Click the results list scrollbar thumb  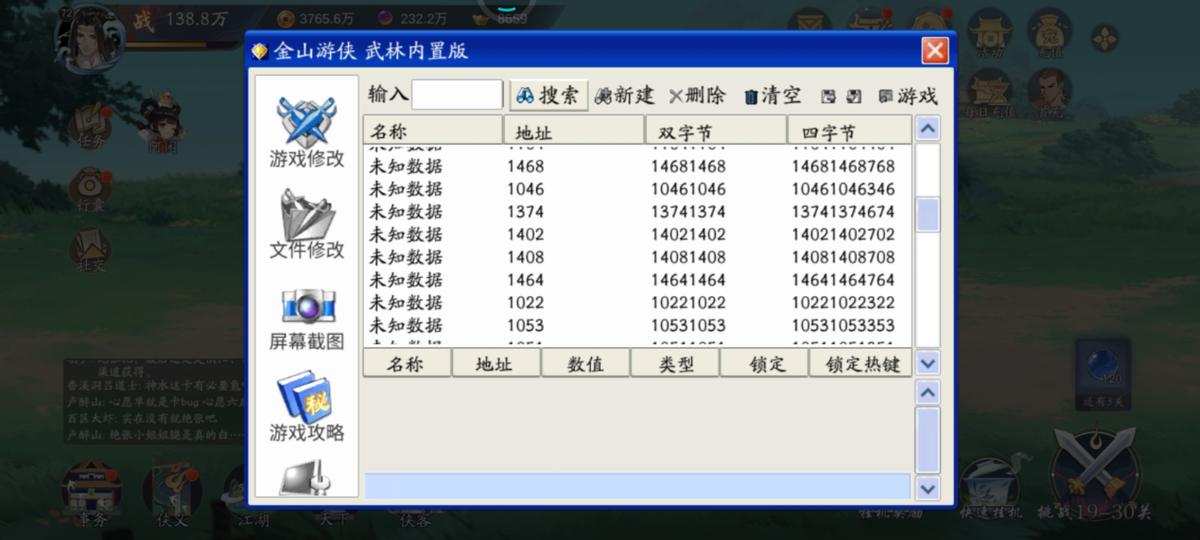[x=928, y=215]
